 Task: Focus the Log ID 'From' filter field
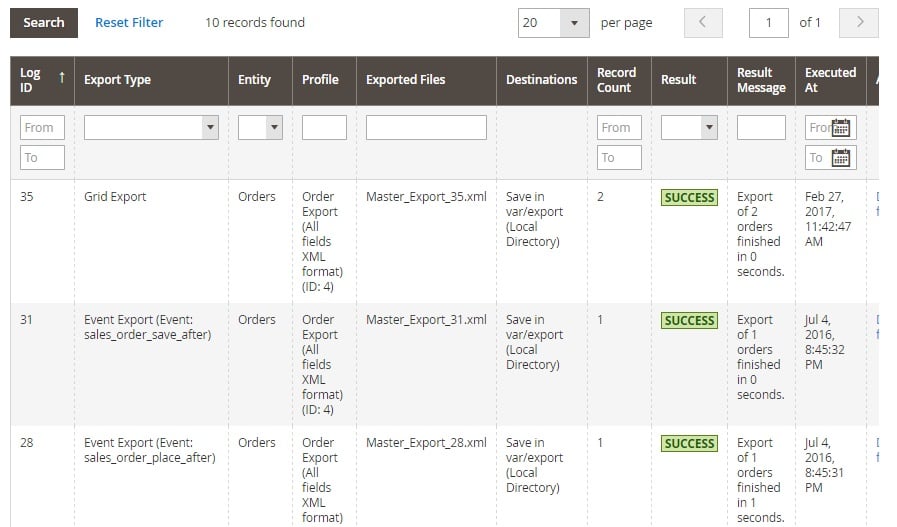coord(42,127)
